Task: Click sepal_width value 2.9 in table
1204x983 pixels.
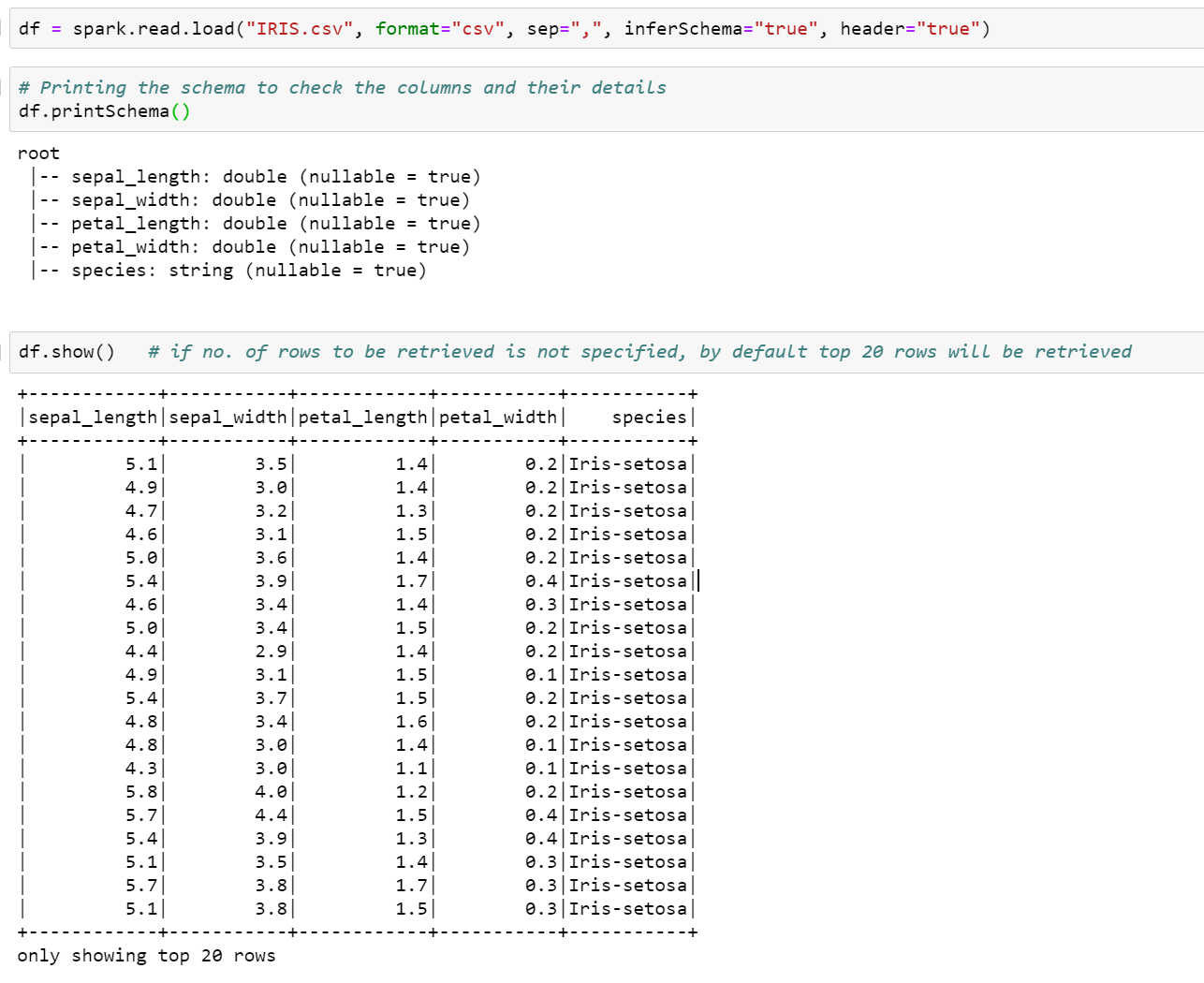Action: (x=271, y=652)
